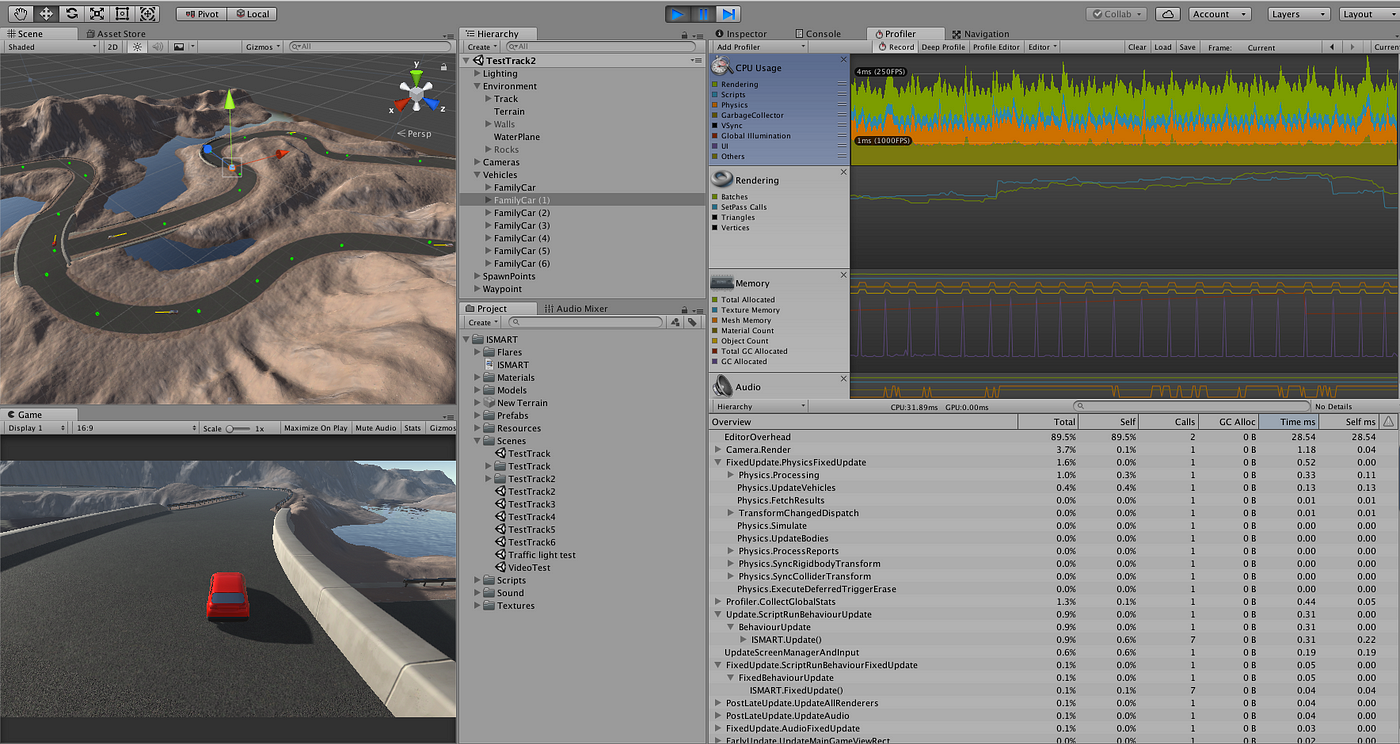This screenshot has height=744, width=1400.
Task: Adjust the Game view Scale slider
Action: click(238, 428)
